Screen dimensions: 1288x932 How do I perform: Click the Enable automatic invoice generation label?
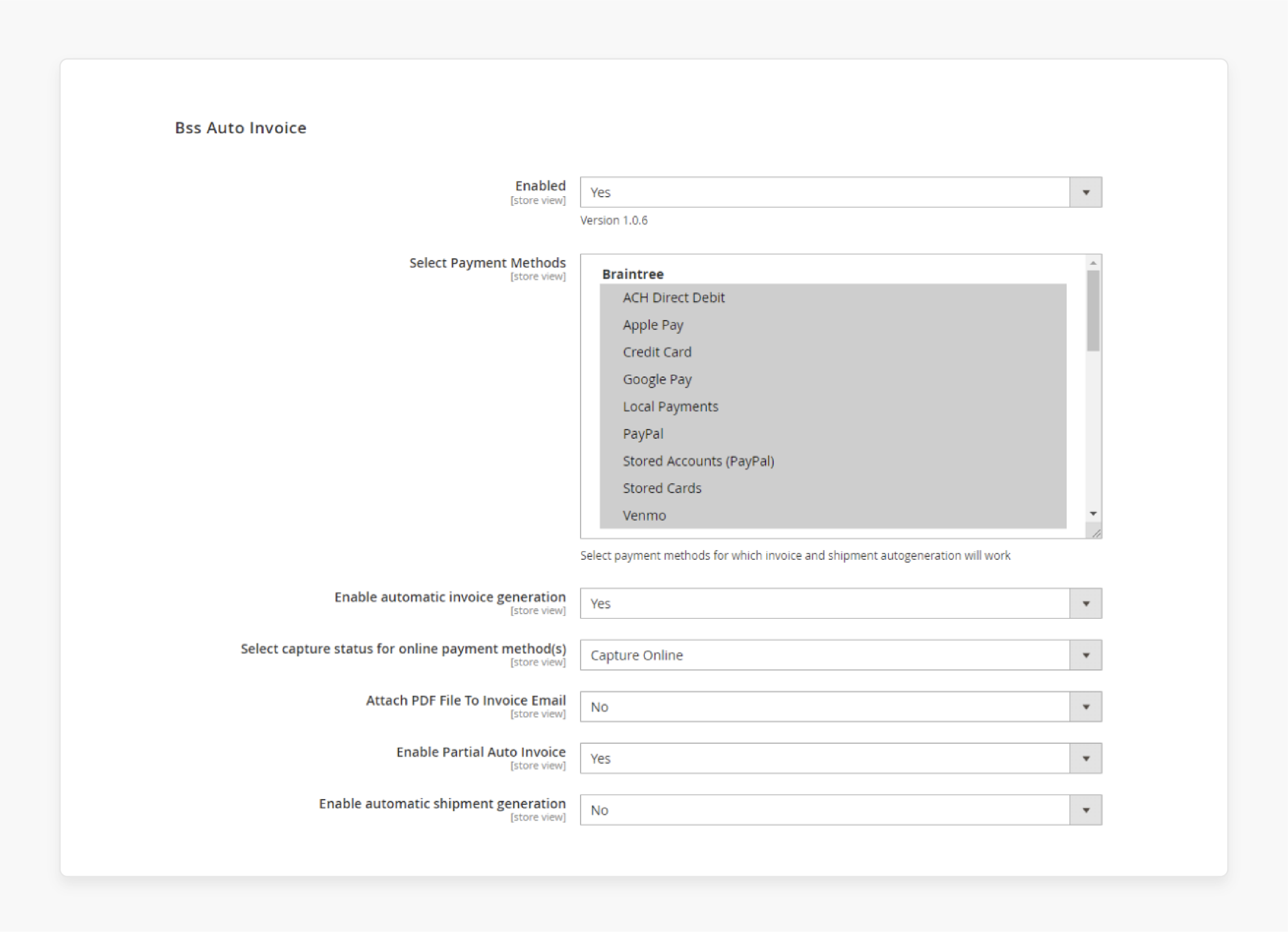450,597
